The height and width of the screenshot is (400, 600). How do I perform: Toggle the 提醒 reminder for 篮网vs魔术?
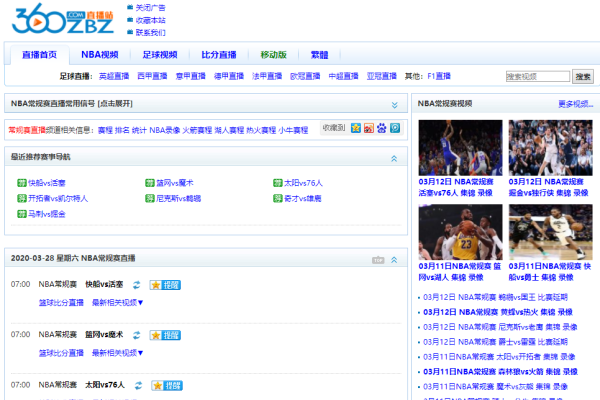pos(165,335)
